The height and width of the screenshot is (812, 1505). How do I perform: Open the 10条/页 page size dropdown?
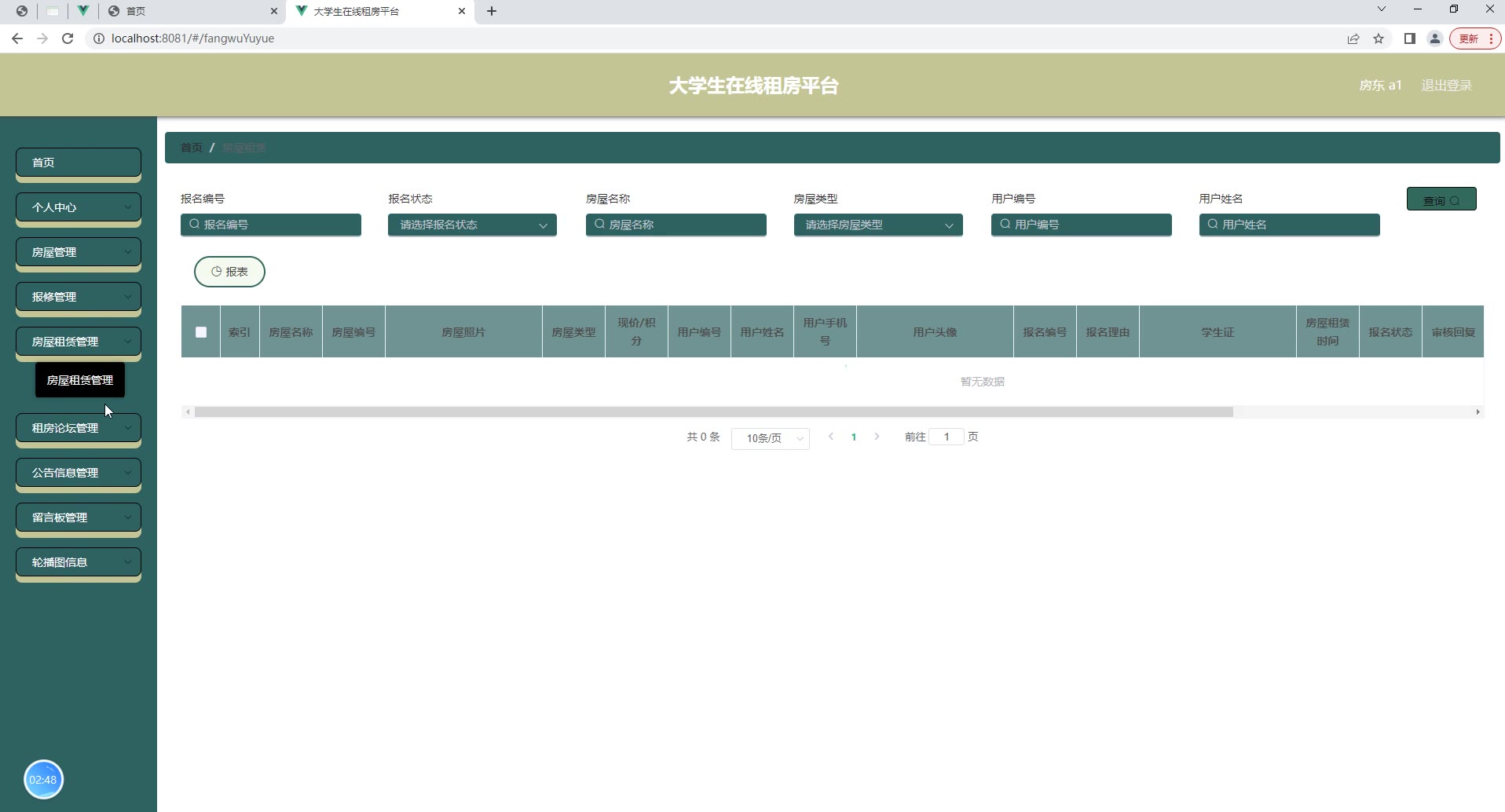click(x=771, y=438)
